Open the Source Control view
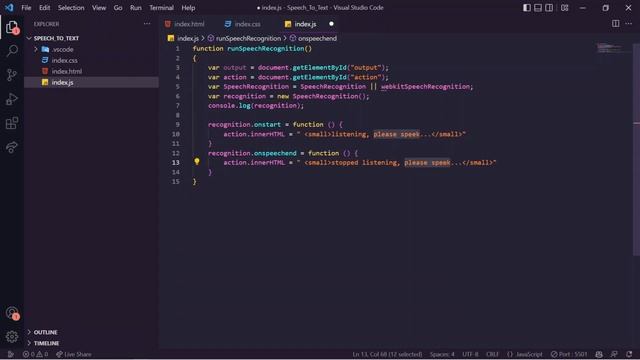Viewport: 640px width, 360px height. click(12, 75)
